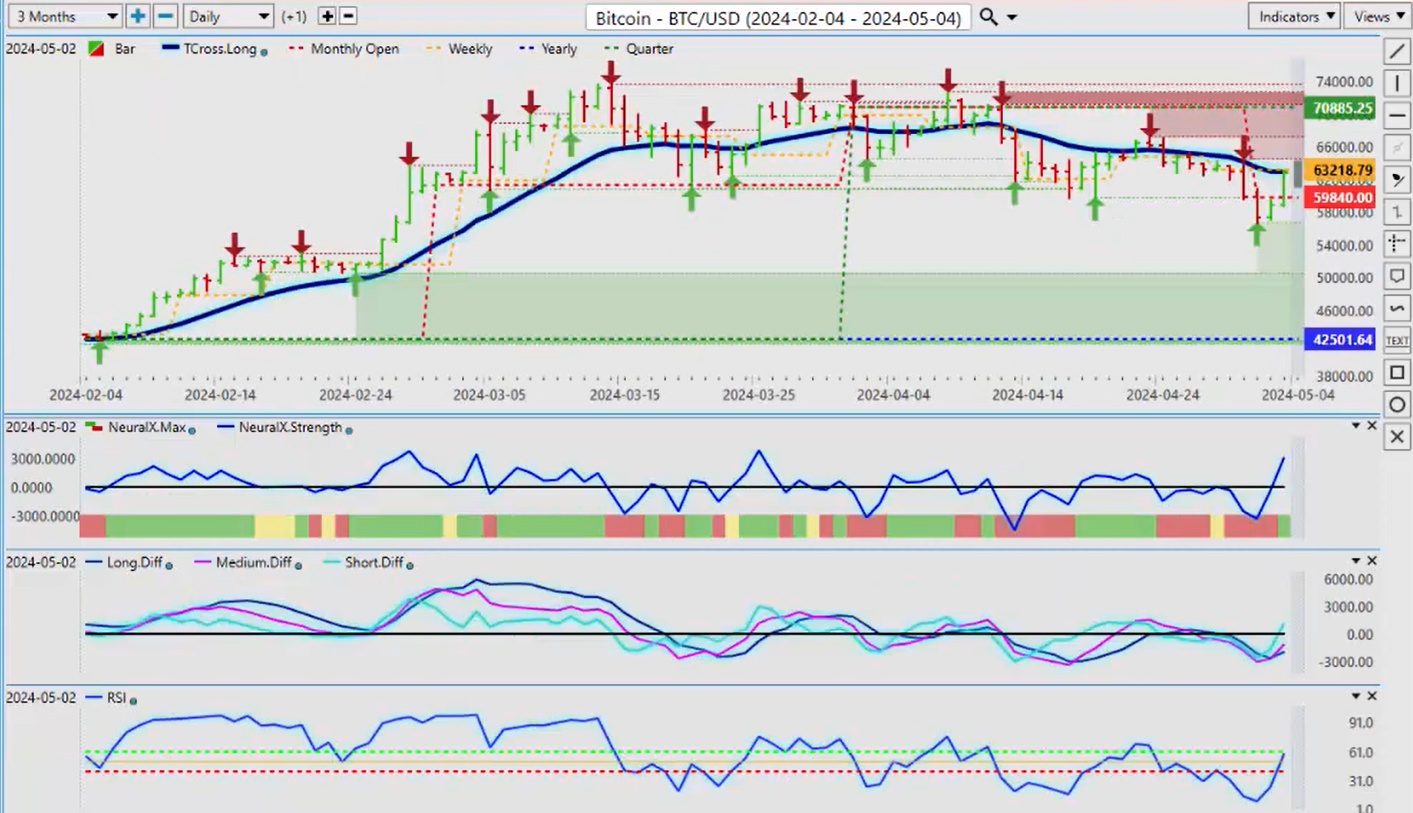Activate the crosshair tool
This screenshot has height=813, width=1413.
(1397, 243)
